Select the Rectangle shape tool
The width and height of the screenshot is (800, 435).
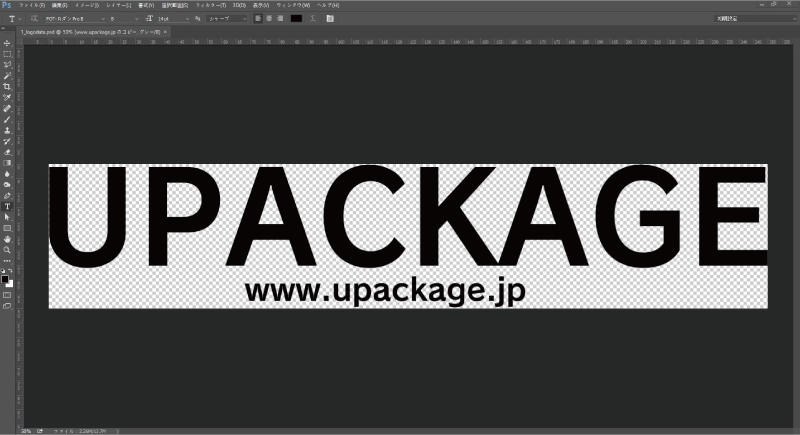(x=7, y=228)
